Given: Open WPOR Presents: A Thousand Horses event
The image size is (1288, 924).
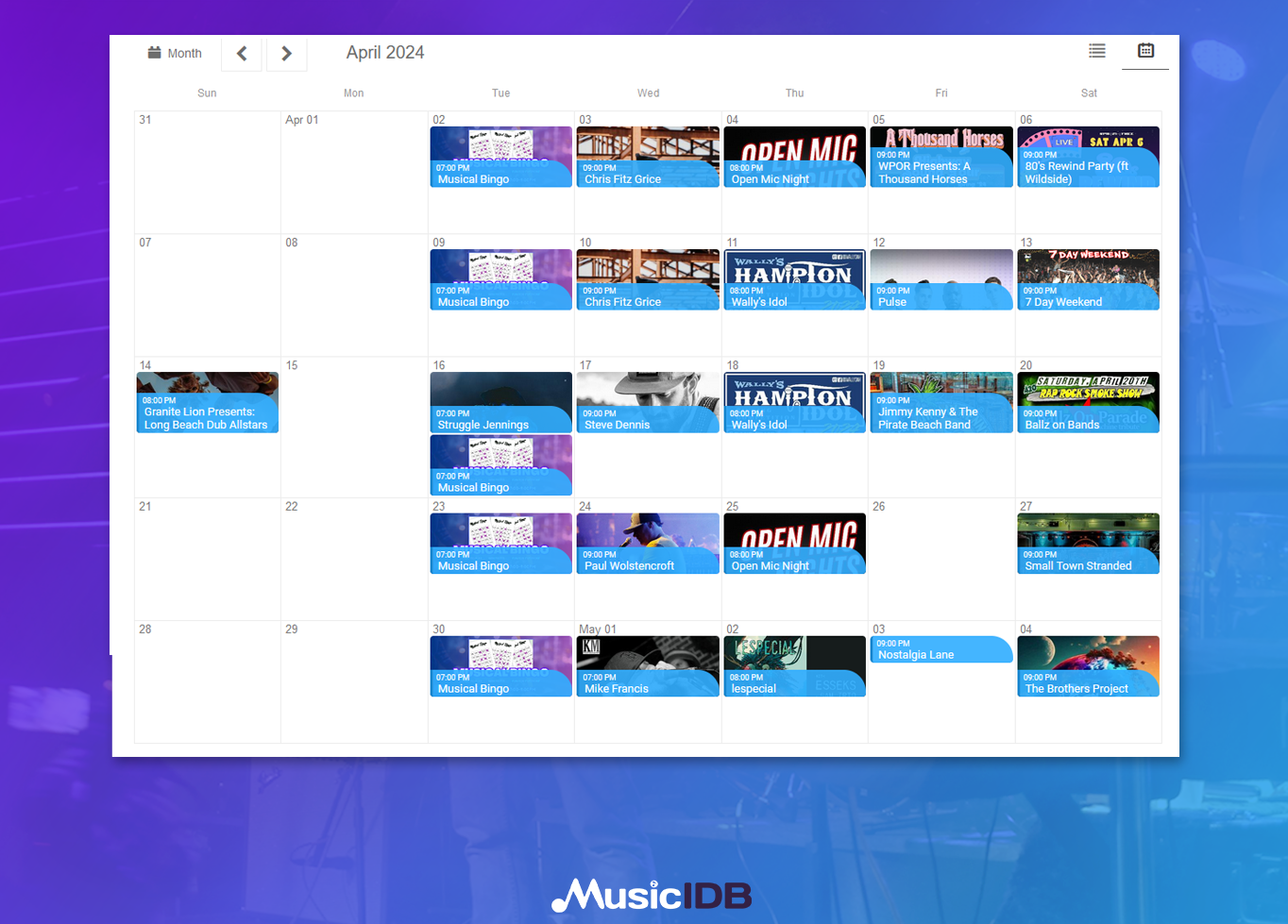Looking at the screenshot, I should click(941, 157).
